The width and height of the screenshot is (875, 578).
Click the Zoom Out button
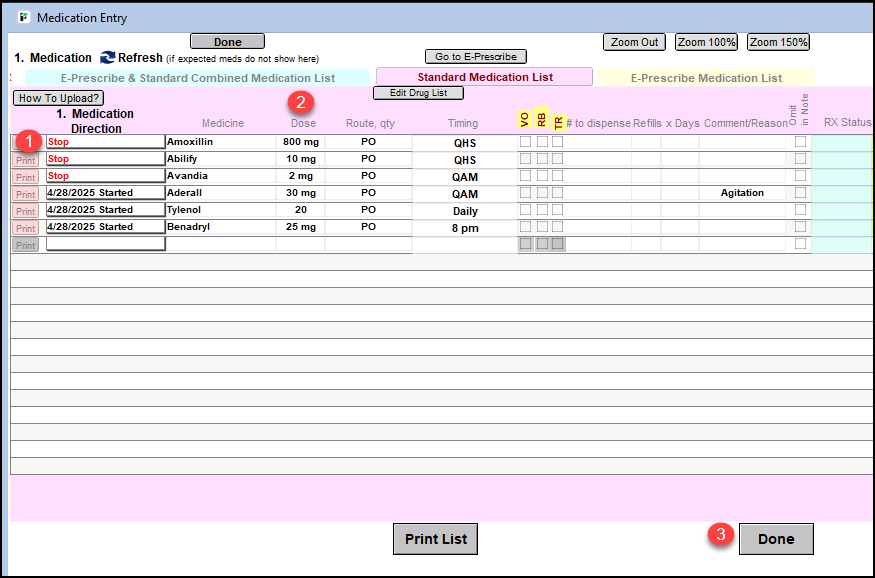point(635,42)
